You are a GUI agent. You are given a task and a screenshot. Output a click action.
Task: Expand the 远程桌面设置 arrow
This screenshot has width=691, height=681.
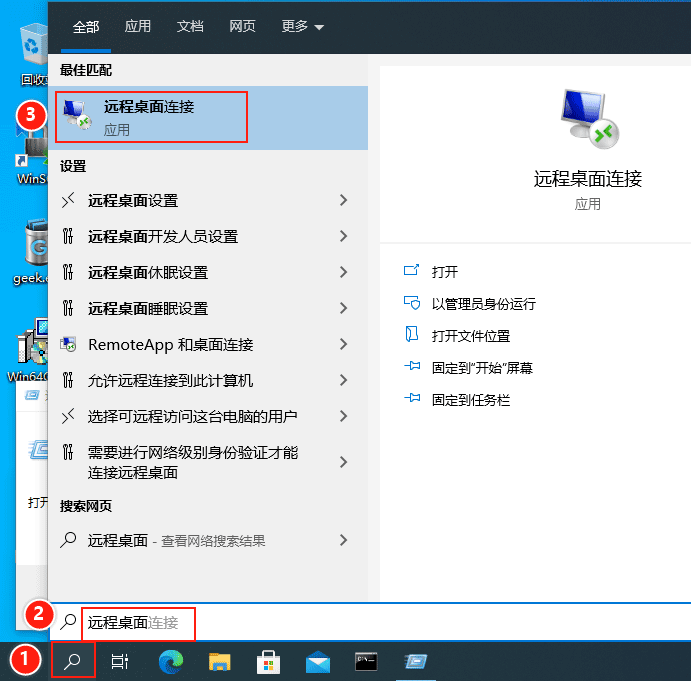344,201
